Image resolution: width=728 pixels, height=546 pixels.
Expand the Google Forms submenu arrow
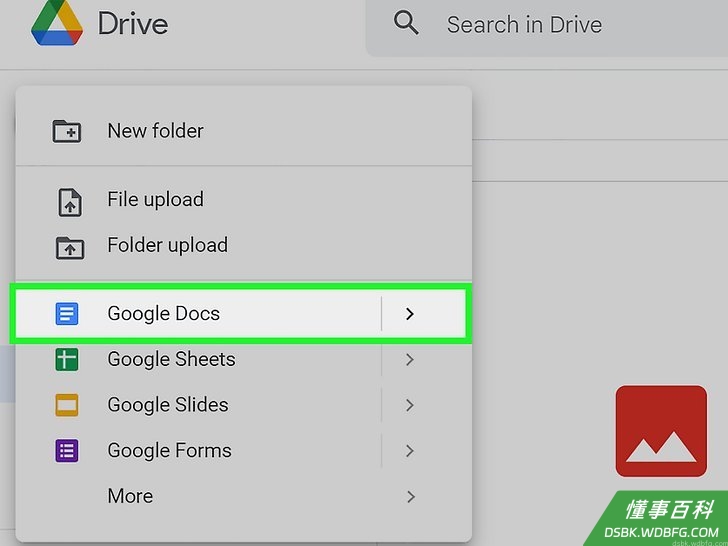coord(410,450)
